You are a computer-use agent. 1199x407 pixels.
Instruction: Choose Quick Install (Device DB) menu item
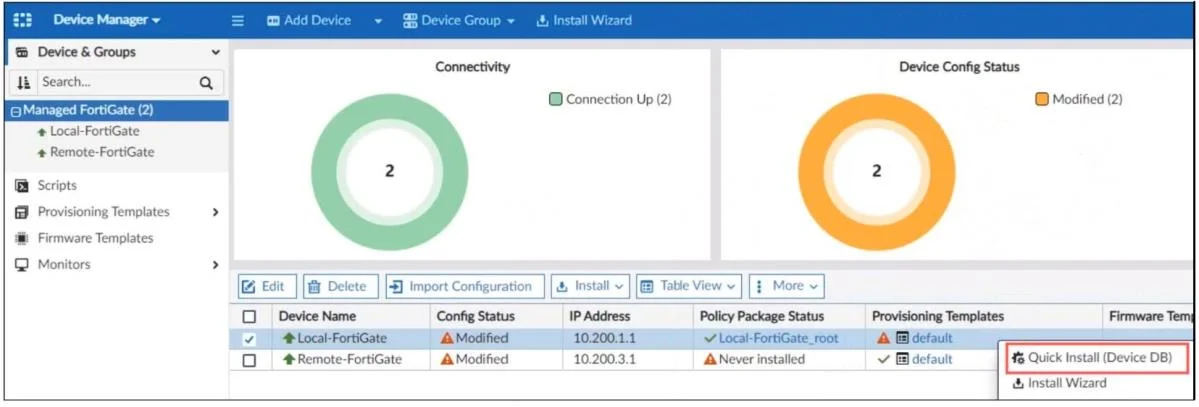[x=1098, y=358]
